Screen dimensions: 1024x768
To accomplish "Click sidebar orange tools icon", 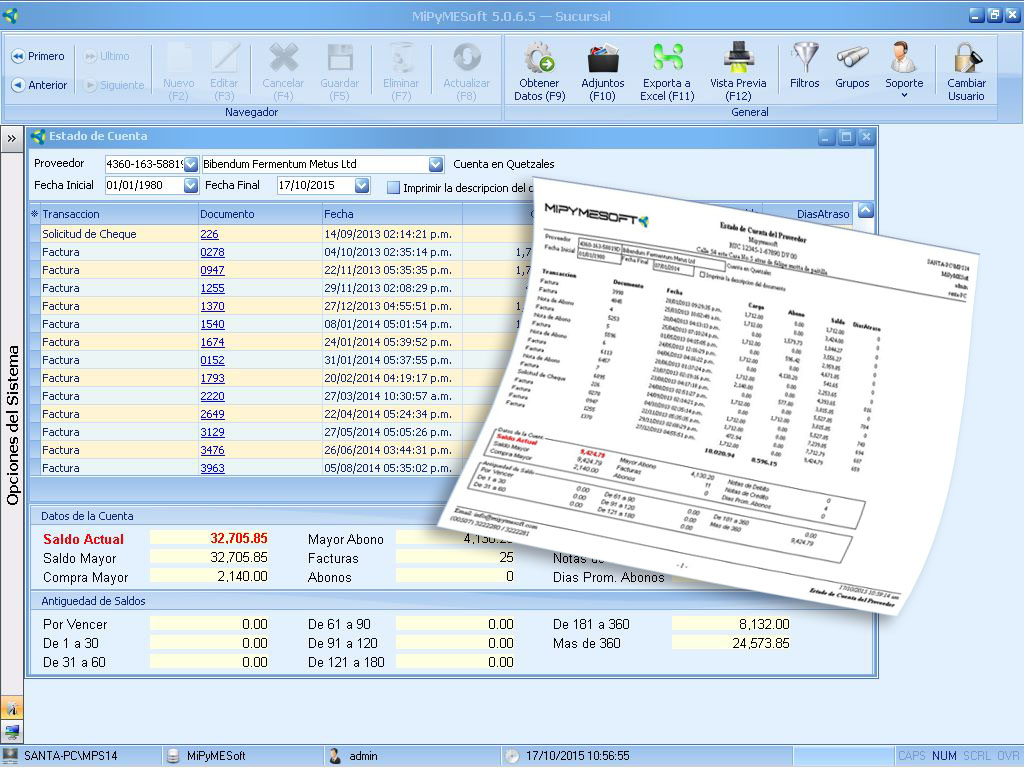I will click(12, 708).
